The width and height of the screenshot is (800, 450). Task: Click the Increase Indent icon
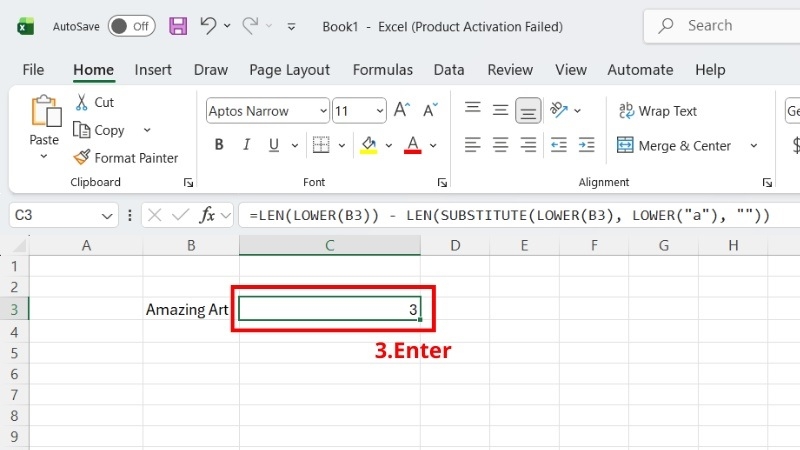[586, 145]
